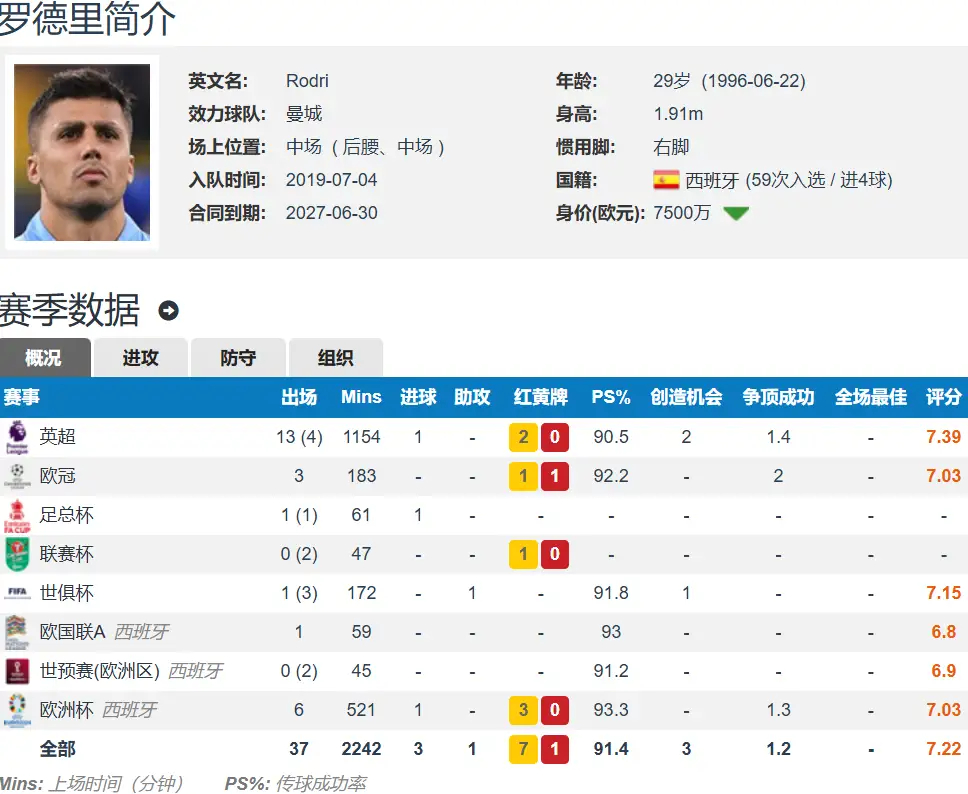Click the 全部 totals row label

point(58,748)
